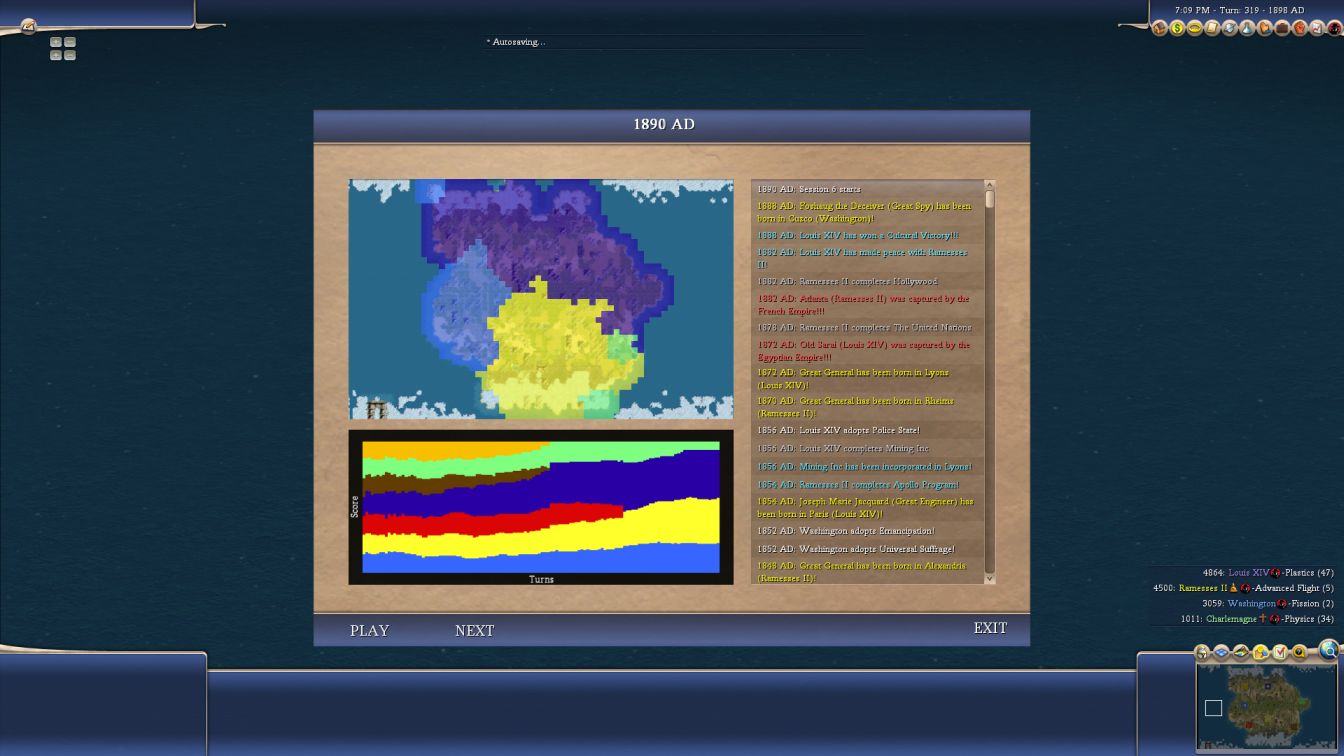Toggle the resource display magnifier button

(1299, 653)
